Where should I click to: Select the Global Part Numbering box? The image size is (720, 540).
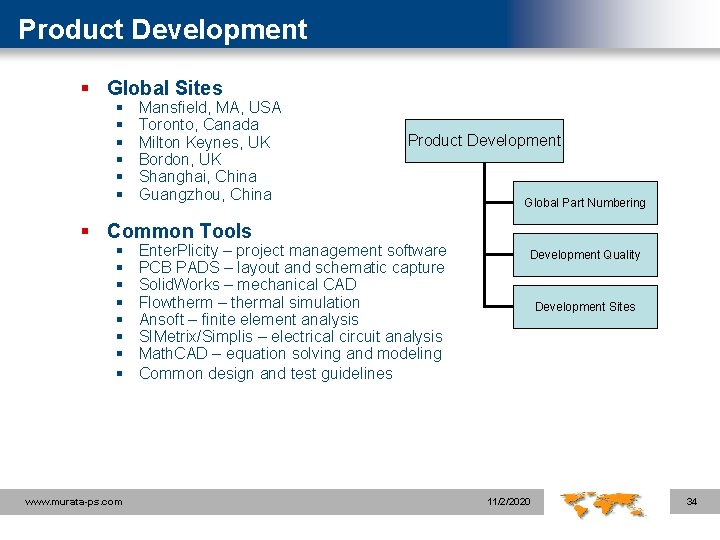tap(585, 203)
